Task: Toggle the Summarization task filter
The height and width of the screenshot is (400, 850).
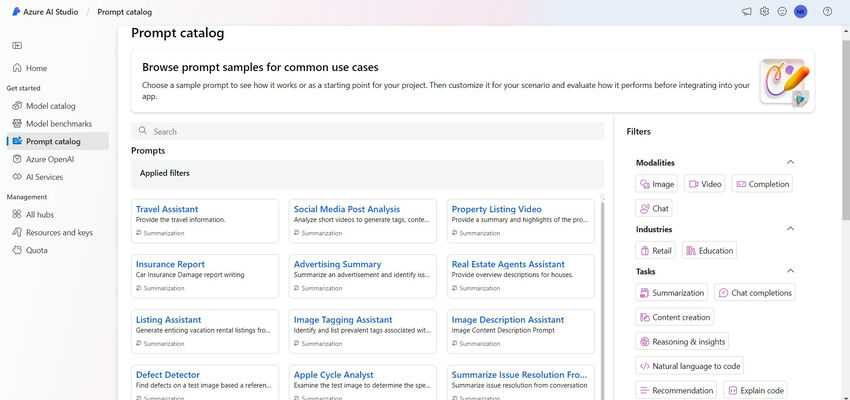Action: (671, 293)
